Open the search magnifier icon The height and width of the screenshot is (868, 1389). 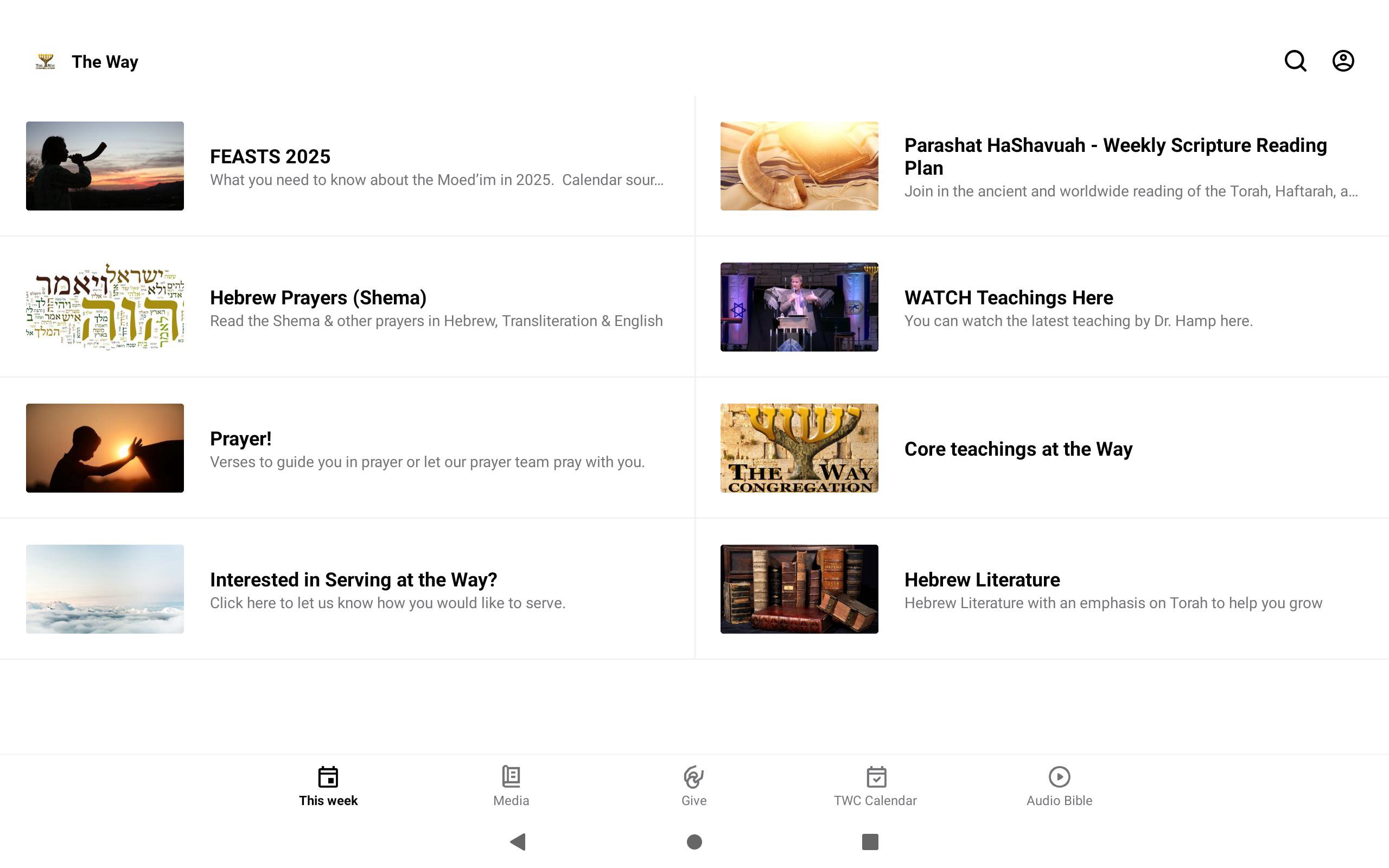pos(1295,61)
